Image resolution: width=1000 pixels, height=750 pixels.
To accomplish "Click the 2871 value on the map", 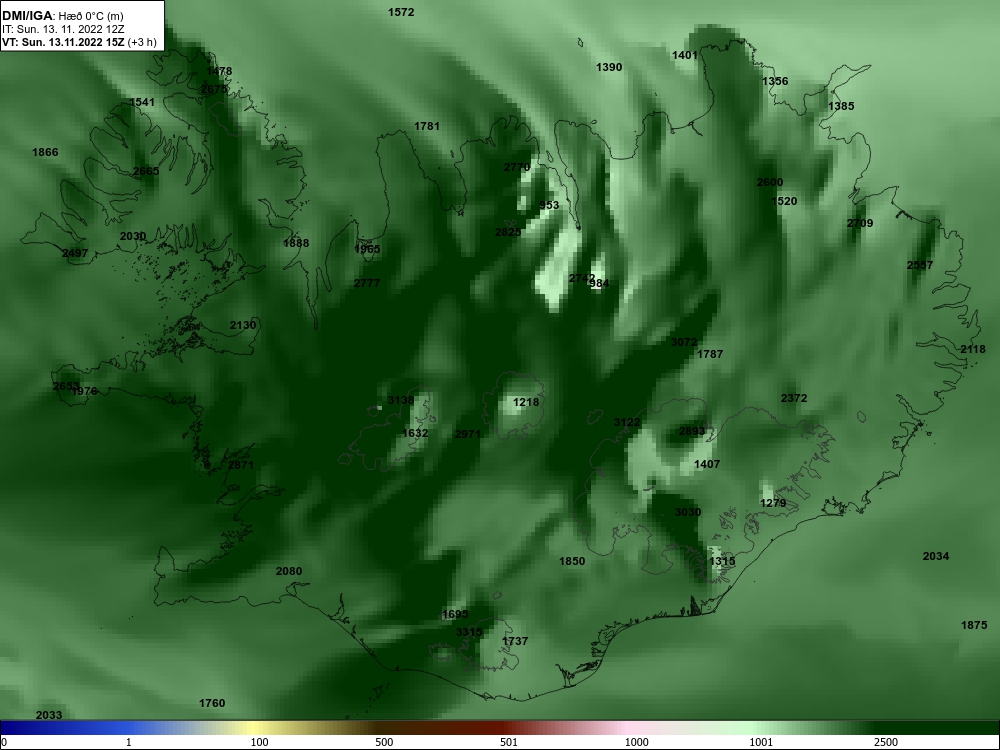I will pyautogui.click(x=241, y=465).
